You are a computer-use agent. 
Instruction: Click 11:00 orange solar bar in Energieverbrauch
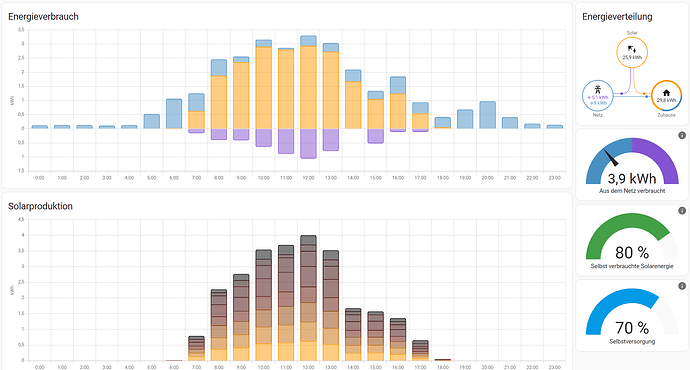click(x=286, y=89)
